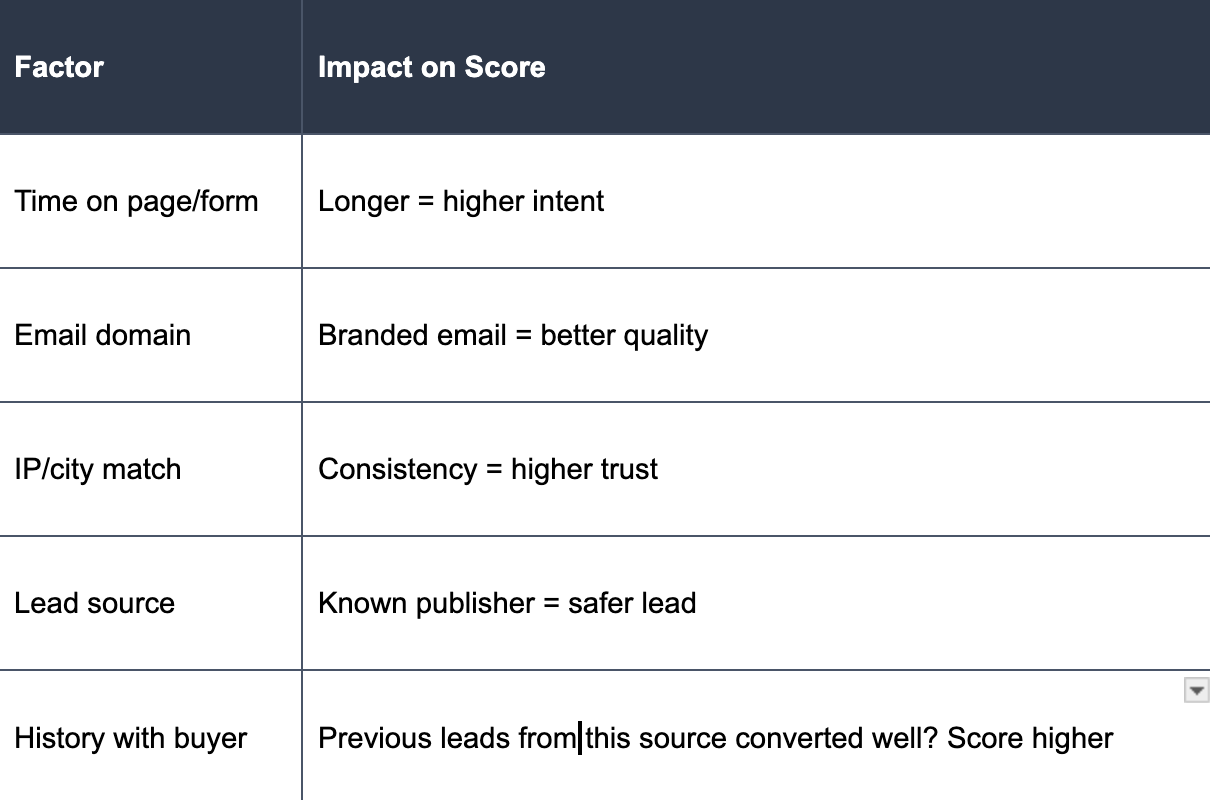The height and width of the screenshot is (800, 1210).
Task: Select the Impact on Score header cell
Action: (x=756, y=67)
